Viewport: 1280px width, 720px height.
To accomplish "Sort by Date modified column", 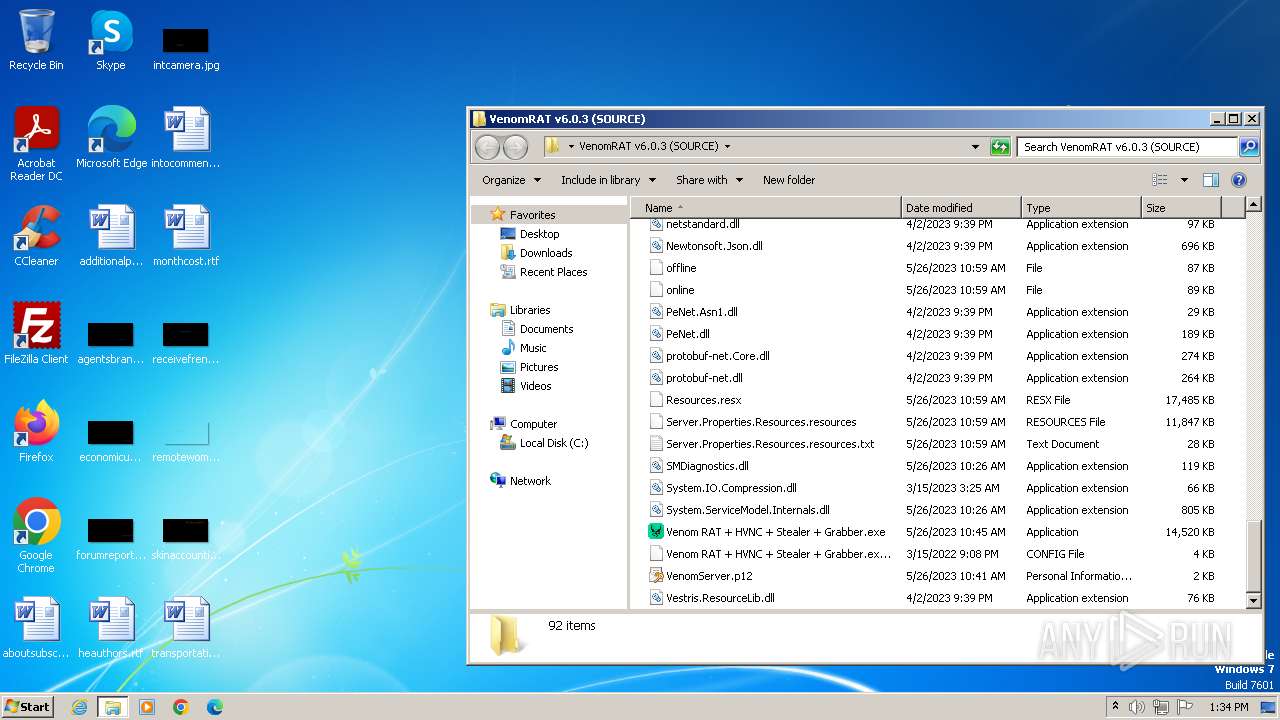I will coord(961,208).
